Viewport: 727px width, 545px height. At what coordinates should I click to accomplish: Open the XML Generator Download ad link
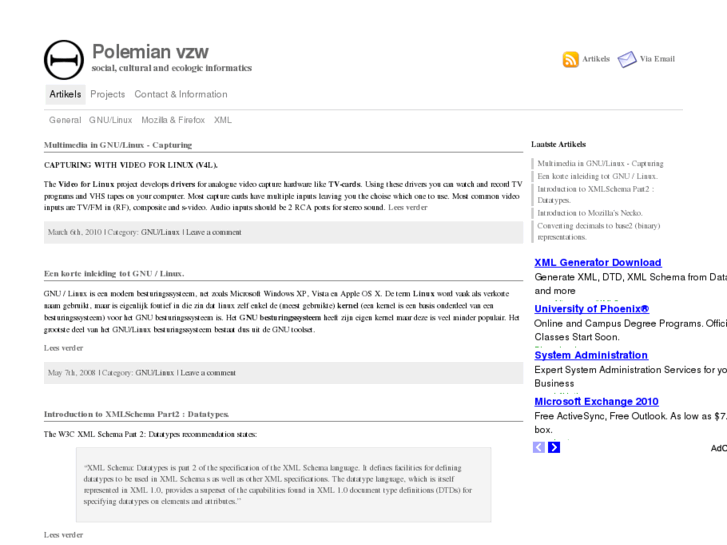(x=598, y=263)
